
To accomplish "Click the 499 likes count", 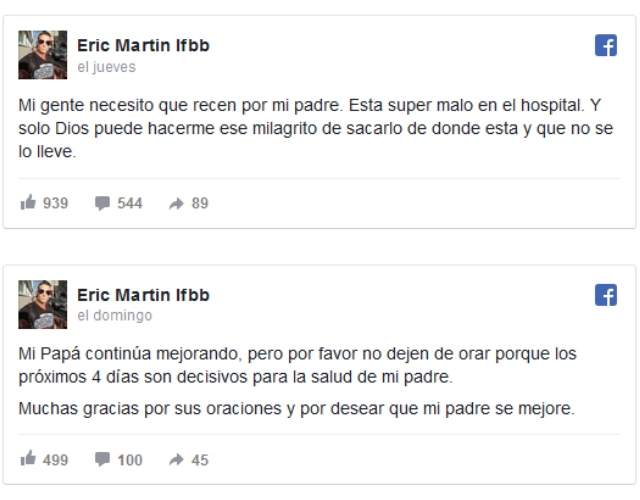I will coord(56,460).
